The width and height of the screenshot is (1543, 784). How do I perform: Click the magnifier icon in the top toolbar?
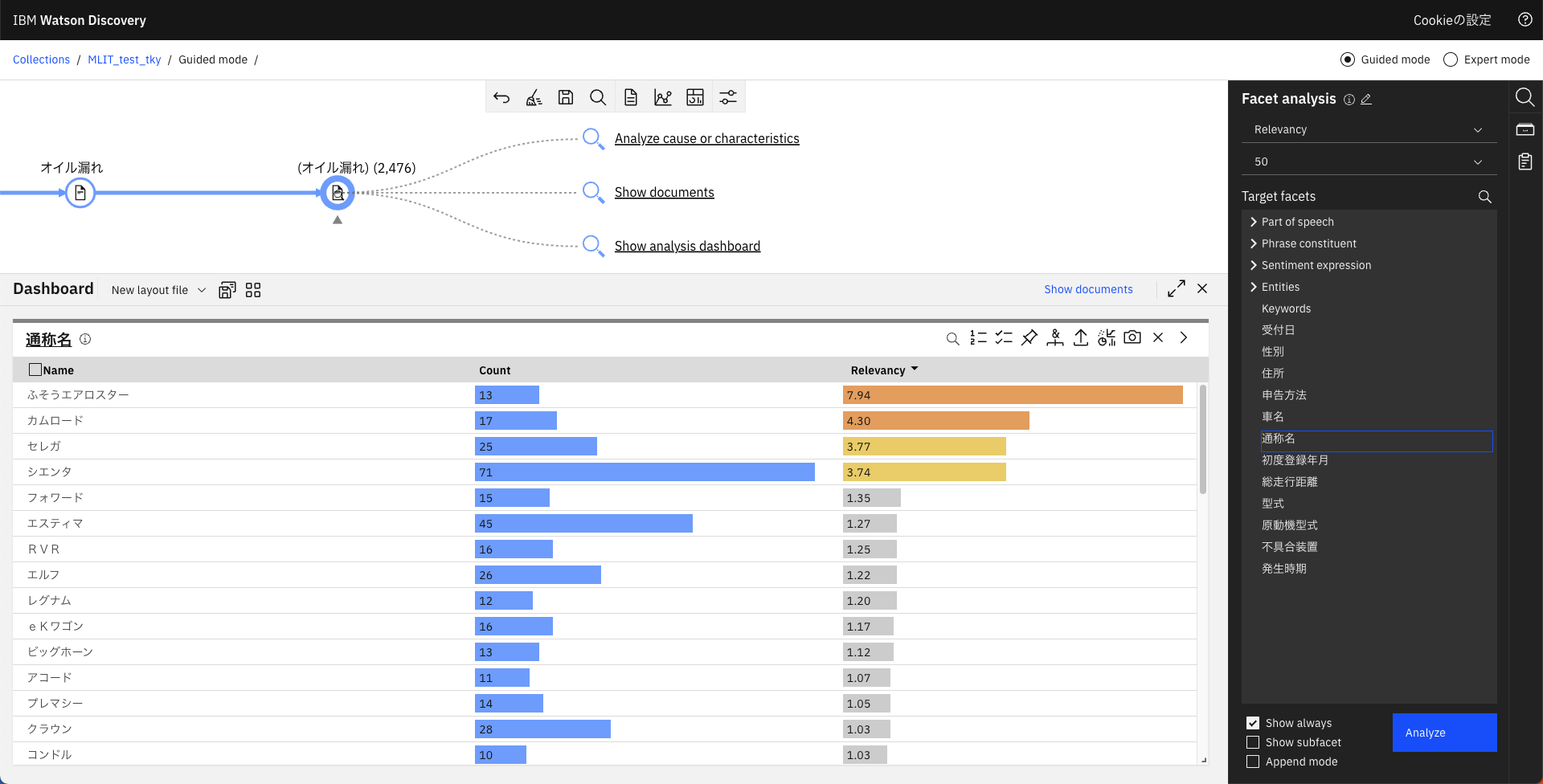click(x=598, y=97)
